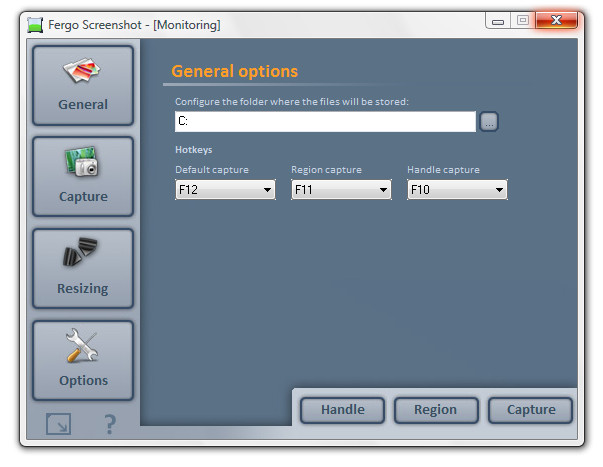Expand the Default capture hotkey dropdown
This screenshot has height=467, width=603.
tap(225, 190)
